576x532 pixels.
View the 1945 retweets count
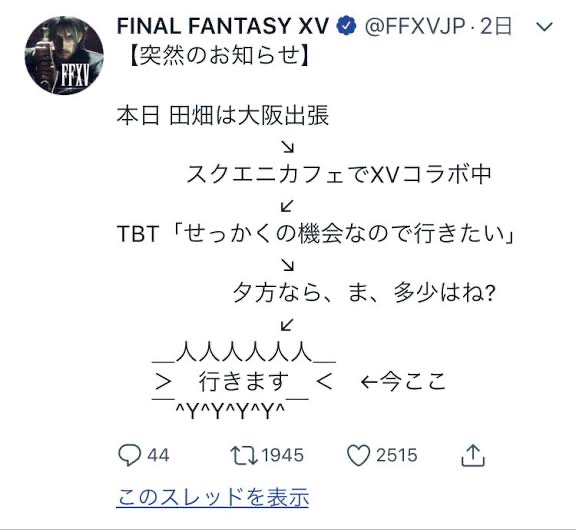(x=282, y=455)
